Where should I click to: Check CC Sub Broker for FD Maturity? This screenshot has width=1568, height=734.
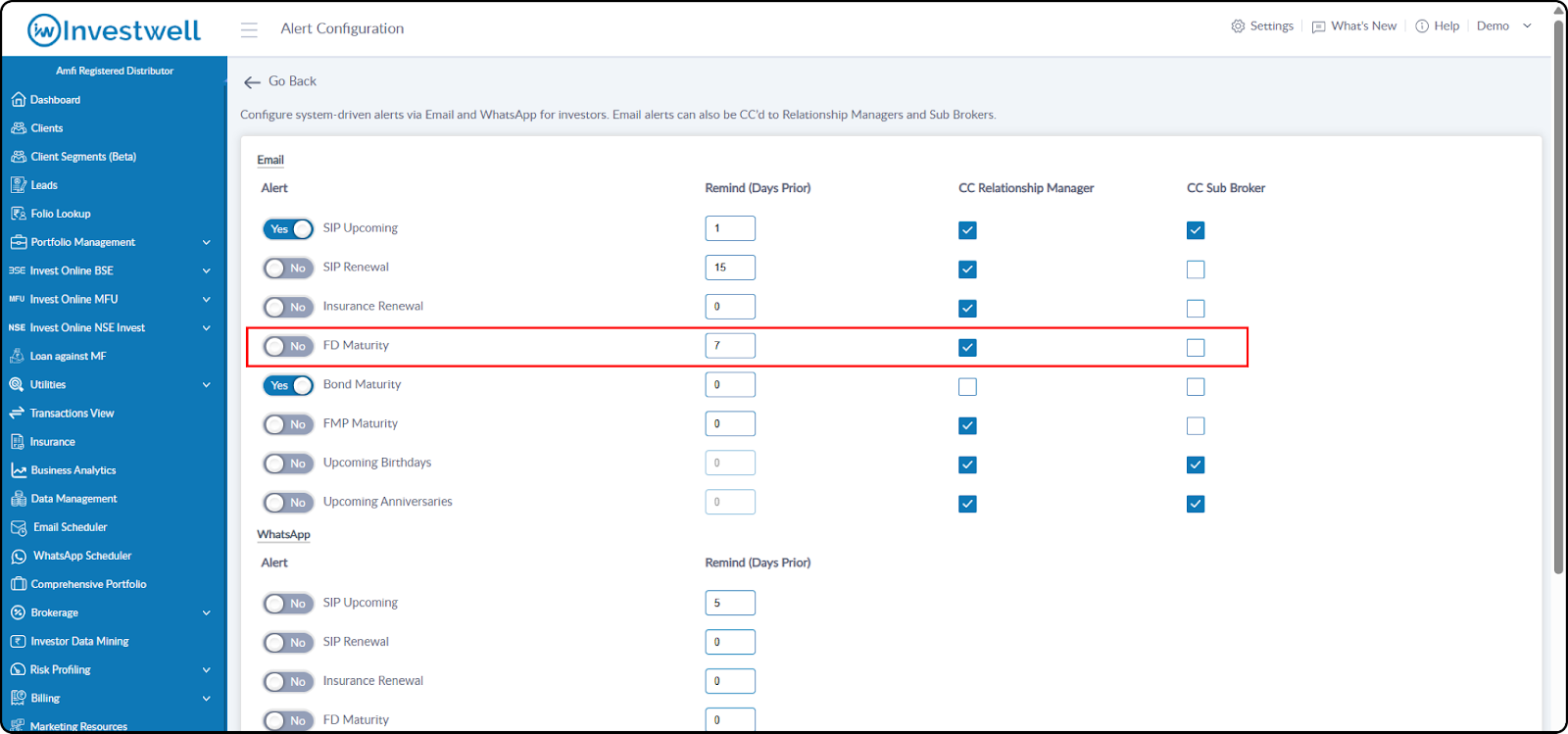[1196, 348]
